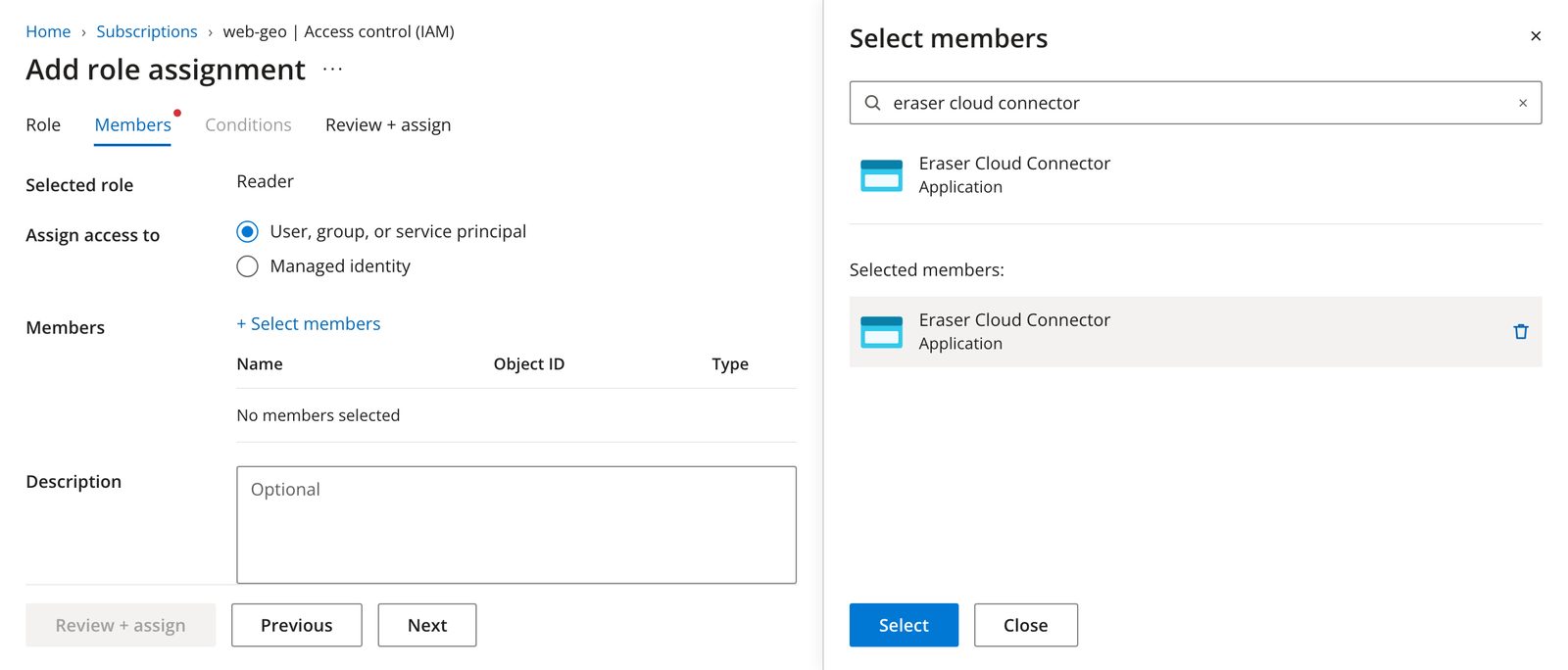Click the + Select members link
The height and width of the screenshot is (670, 1568).
tap(309, 324)
